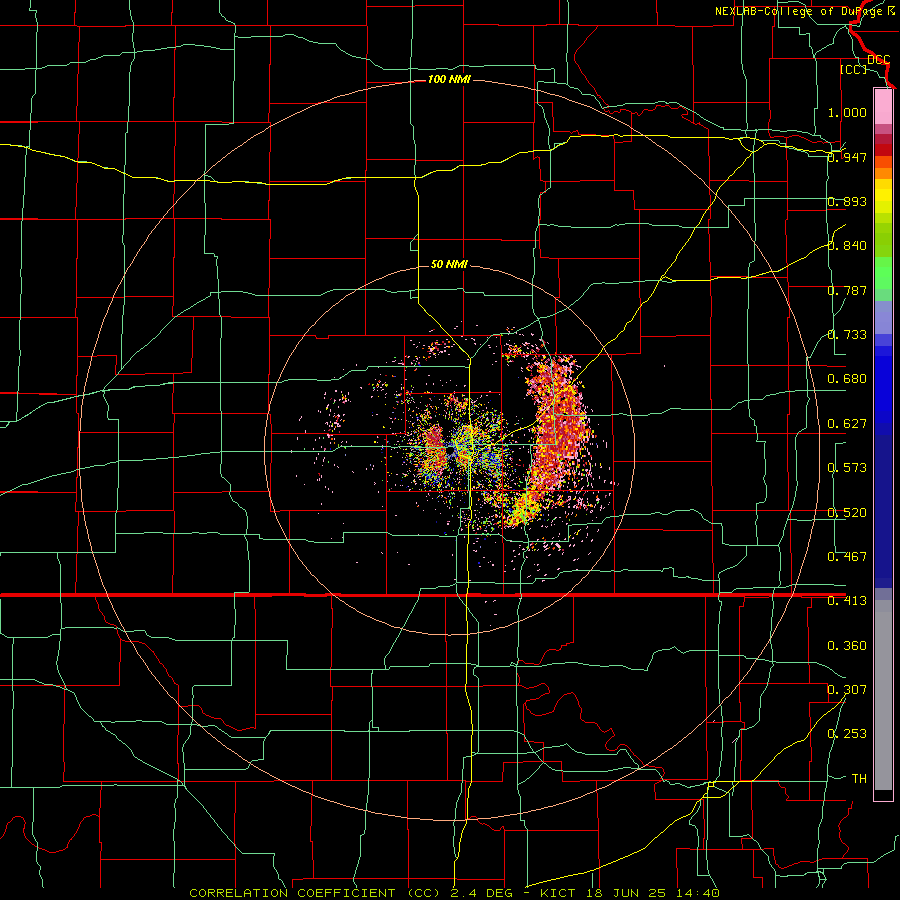Select the 0.733 scale value
The image size is (900, 900).
point(847,335)
